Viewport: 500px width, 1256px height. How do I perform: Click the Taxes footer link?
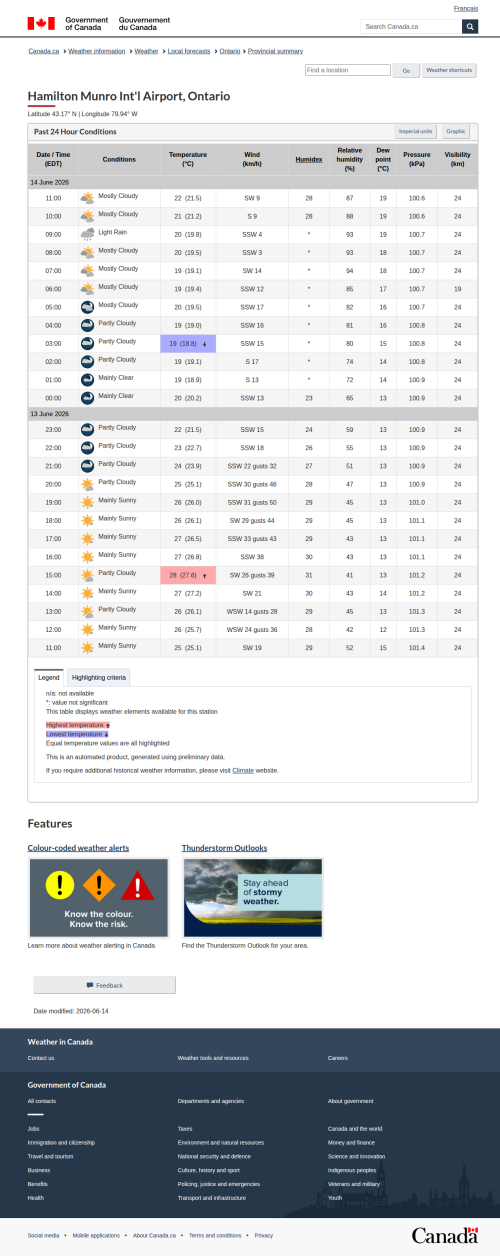coord(185,1128)
